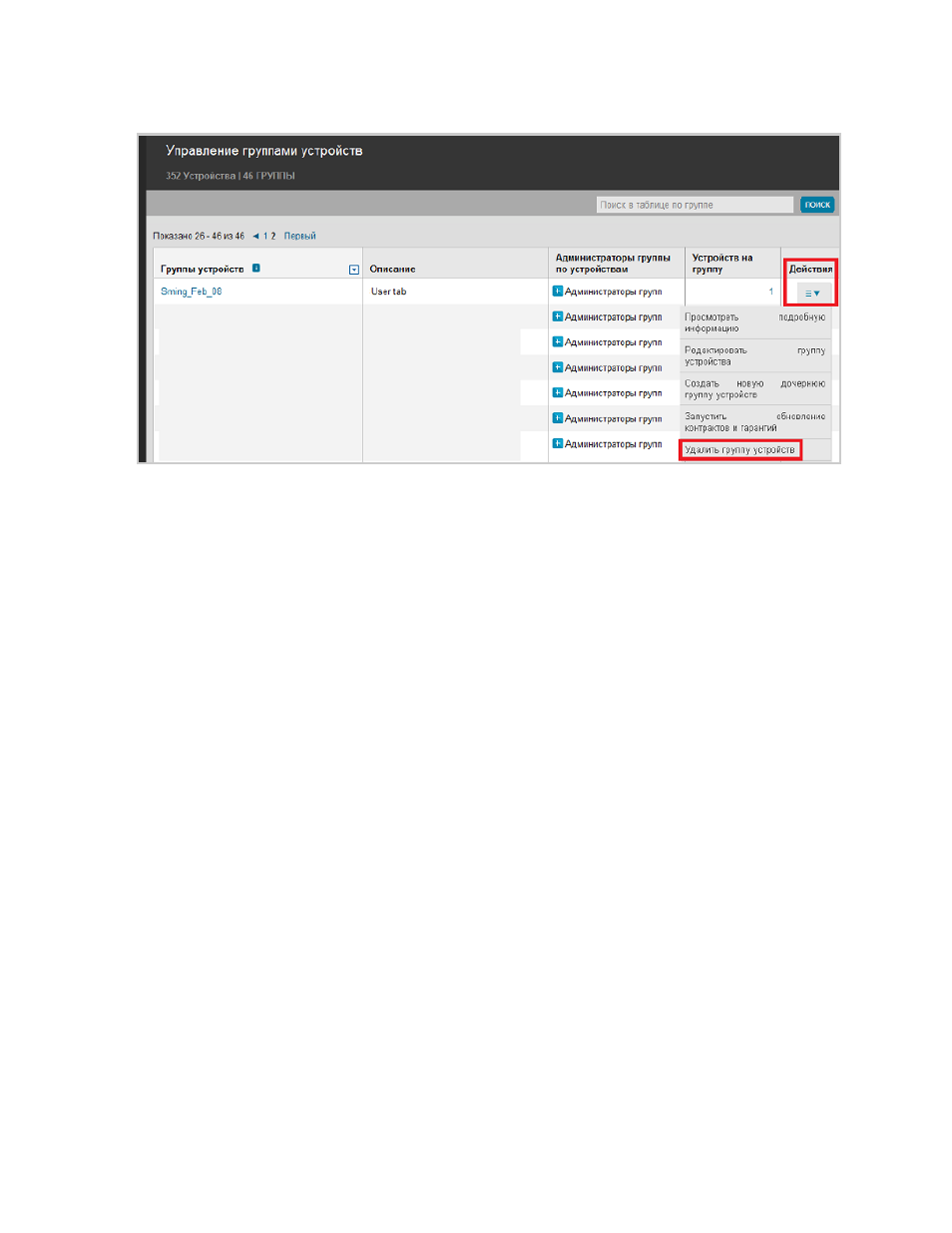The height and width of the screenshot is (1233, 952).
Task: Click the info icon beside Группы устройств
Action: pyautogui.click(x=256, y=268)
